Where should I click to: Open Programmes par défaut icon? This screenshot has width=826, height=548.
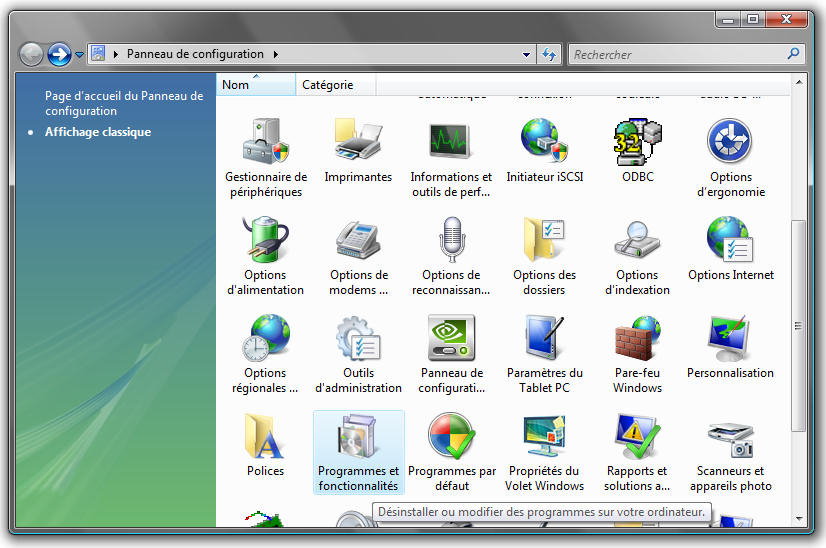451,437
